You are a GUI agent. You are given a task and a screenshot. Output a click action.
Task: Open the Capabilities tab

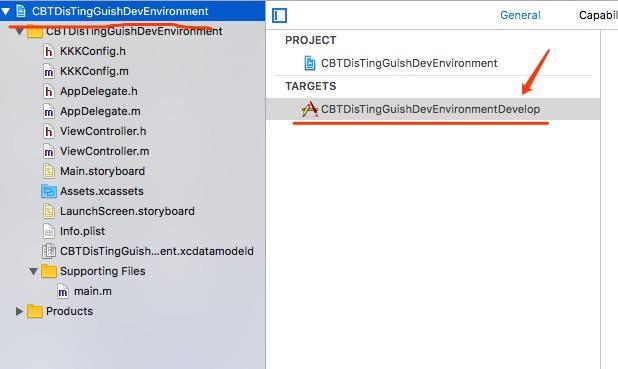click(x=598, y=15)
